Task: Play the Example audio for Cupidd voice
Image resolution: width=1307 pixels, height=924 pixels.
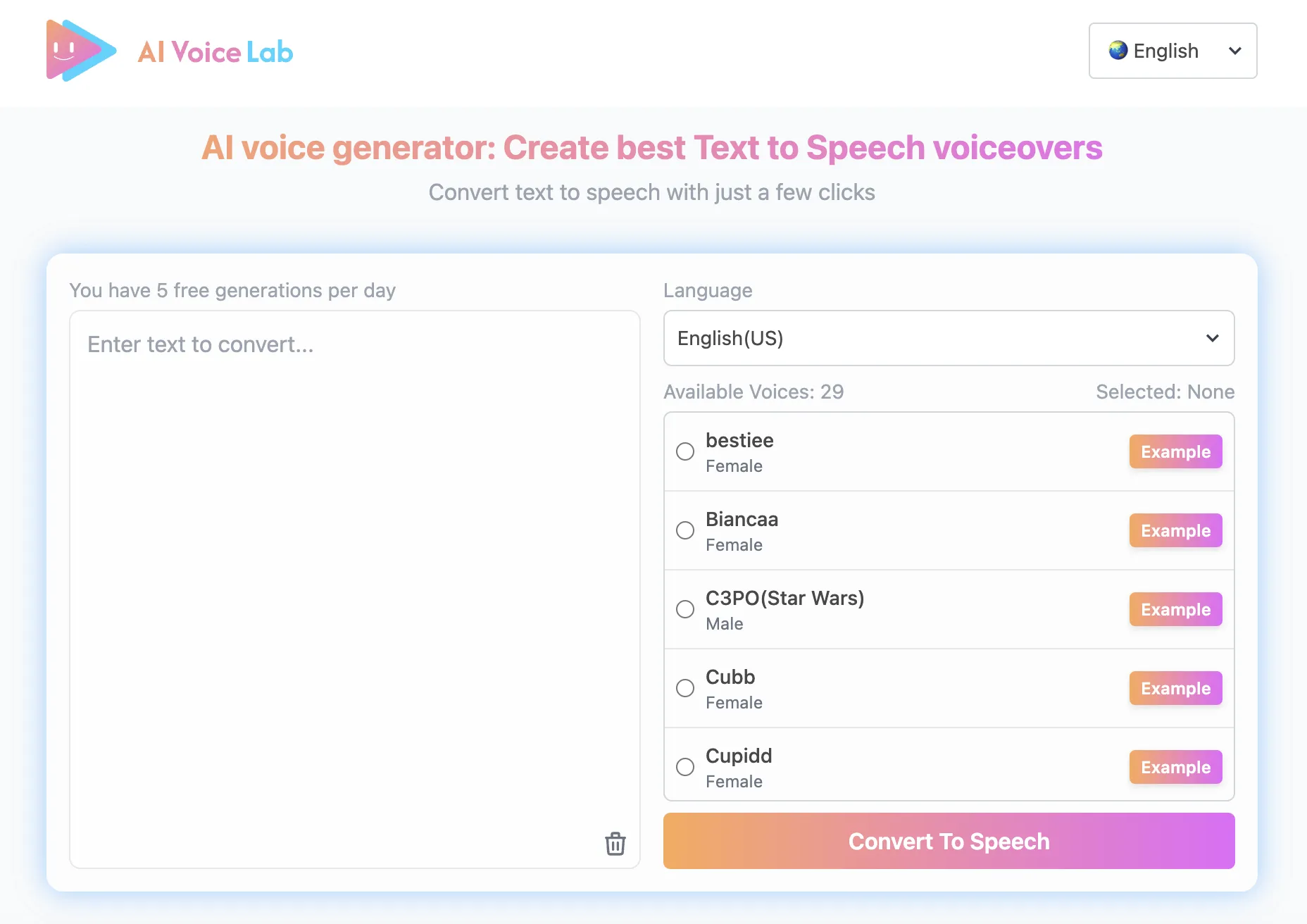Action: pos(1175,767)
